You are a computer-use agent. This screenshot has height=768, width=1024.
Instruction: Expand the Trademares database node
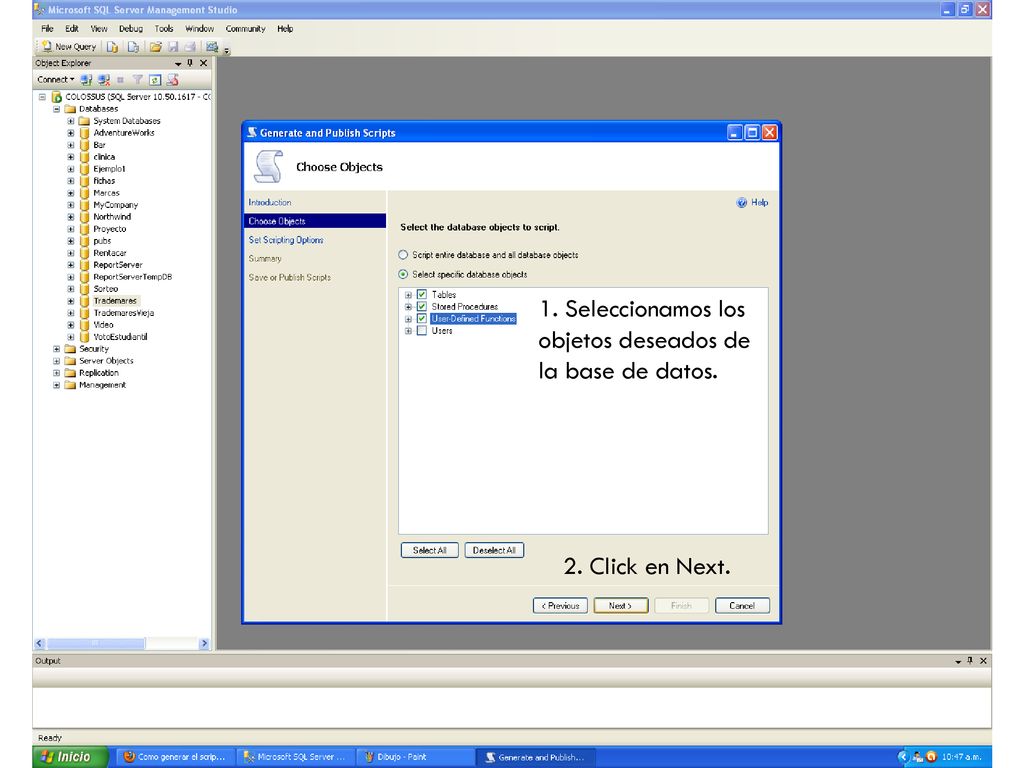pyautogui.click(x=71, y=301)
